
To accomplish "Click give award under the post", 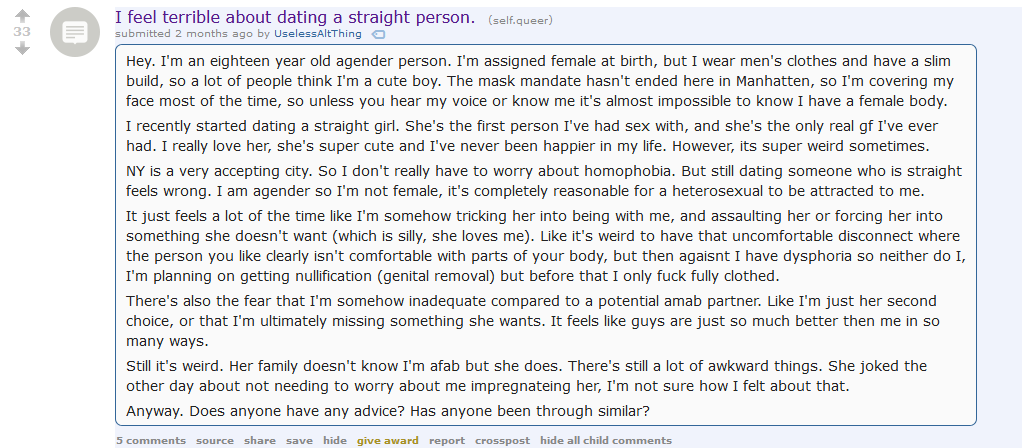I will pos(388,440).
